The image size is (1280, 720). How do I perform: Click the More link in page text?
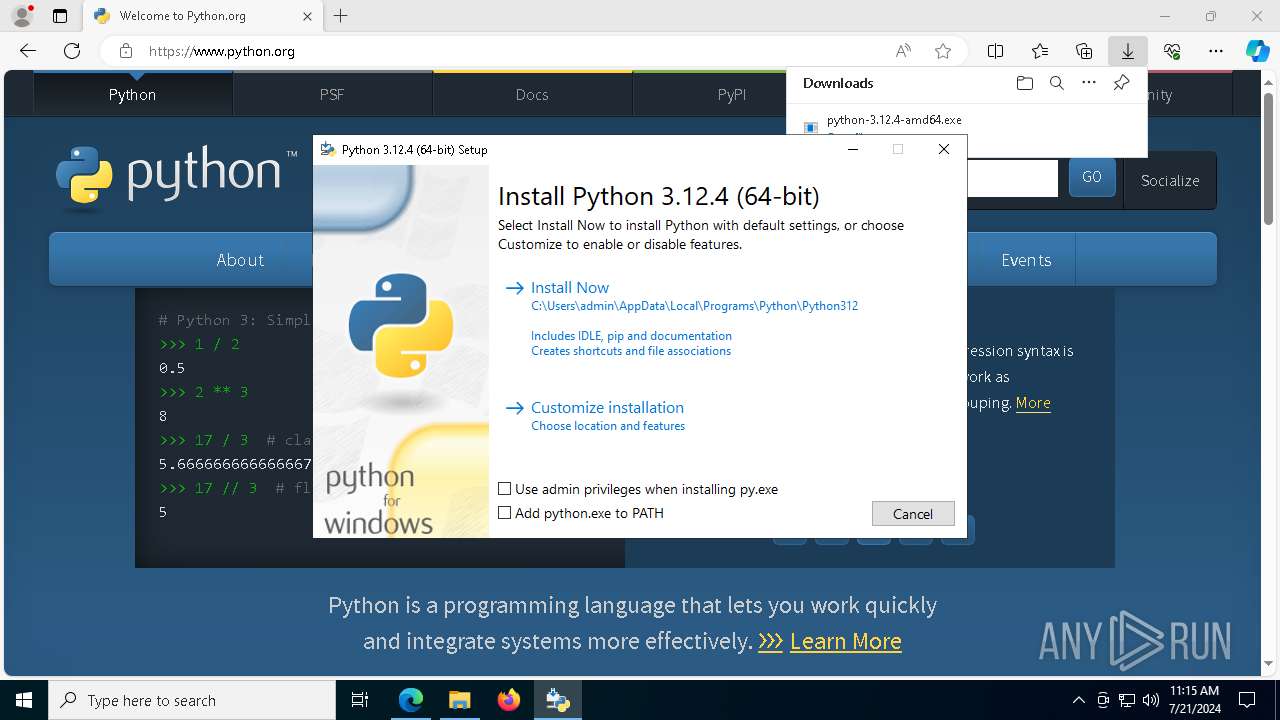point(1033,403)
